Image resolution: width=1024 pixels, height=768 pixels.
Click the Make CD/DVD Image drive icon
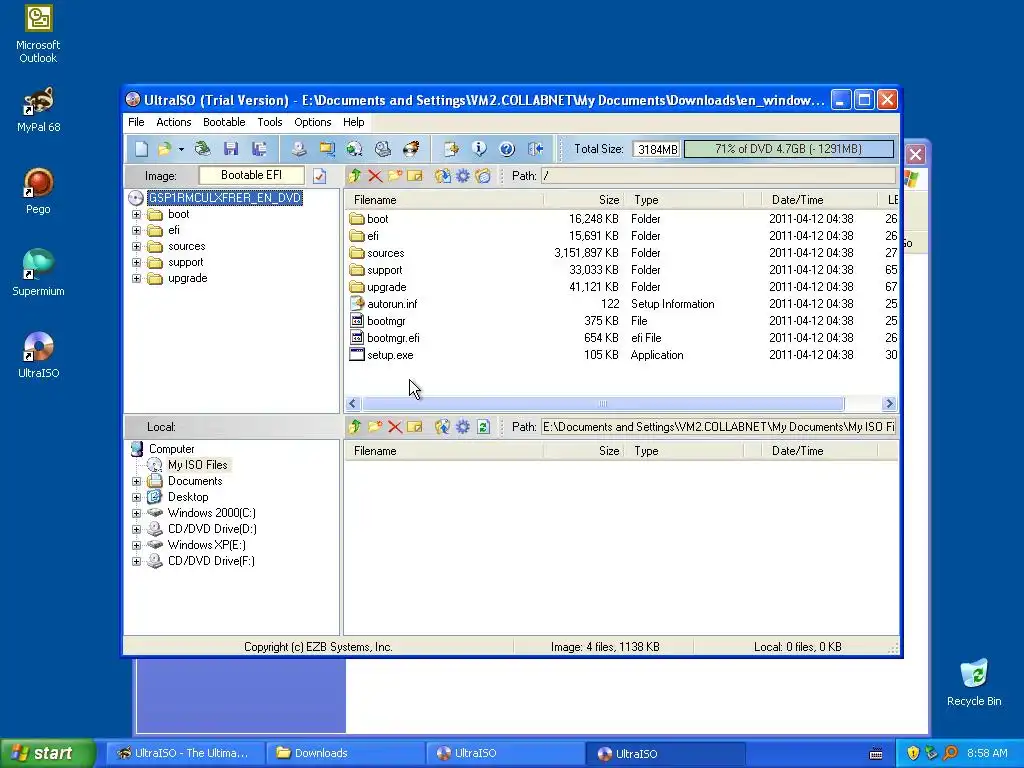tap(299, 149)
